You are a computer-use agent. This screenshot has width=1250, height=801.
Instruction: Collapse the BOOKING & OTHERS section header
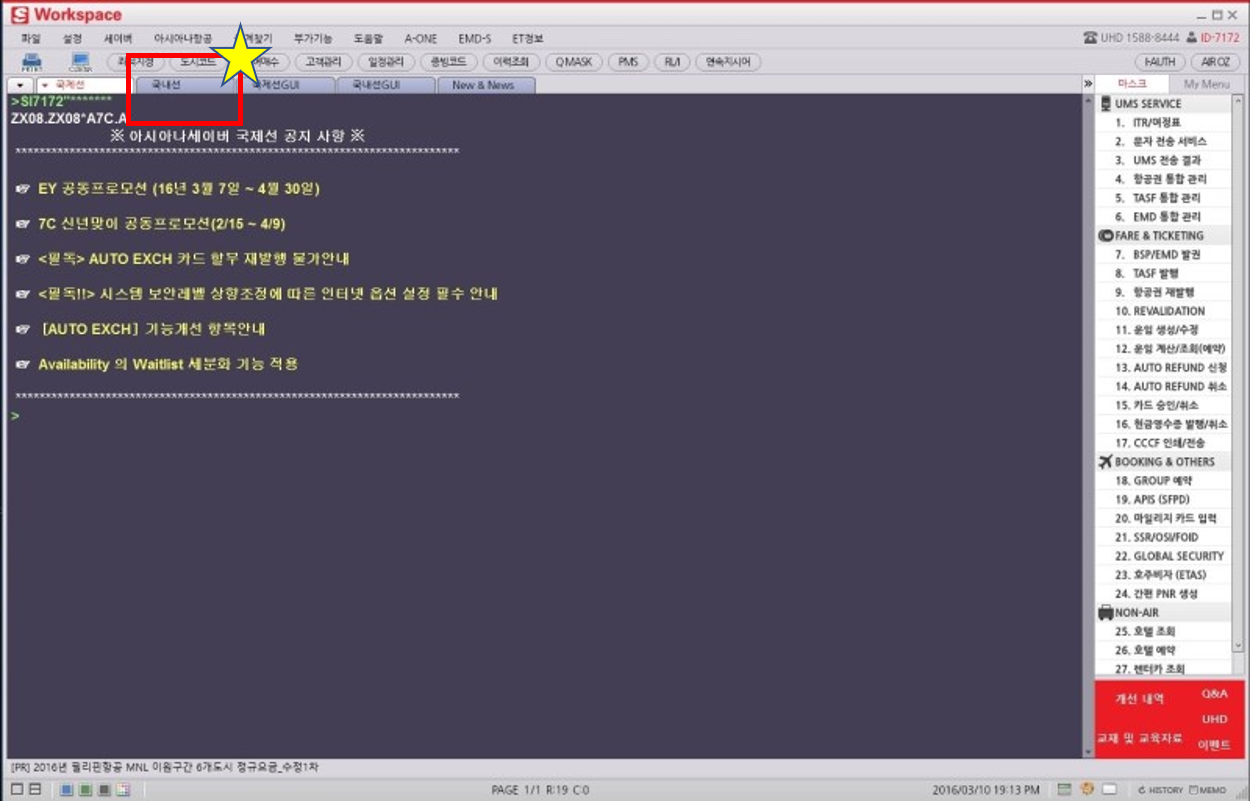point(1164,462)
